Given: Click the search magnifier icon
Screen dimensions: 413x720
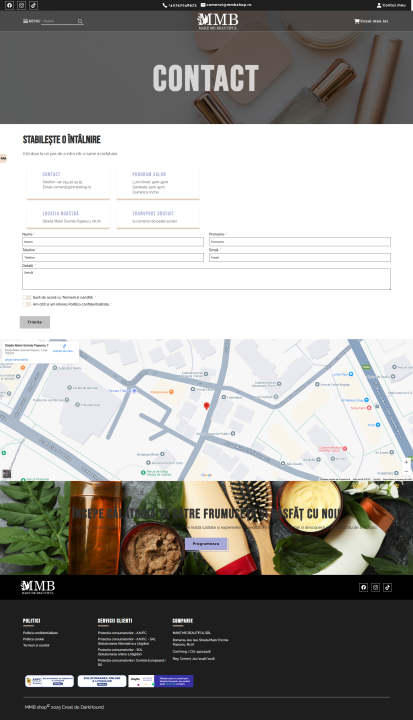Looking at the screenshot, I should [x=80, y=21].
